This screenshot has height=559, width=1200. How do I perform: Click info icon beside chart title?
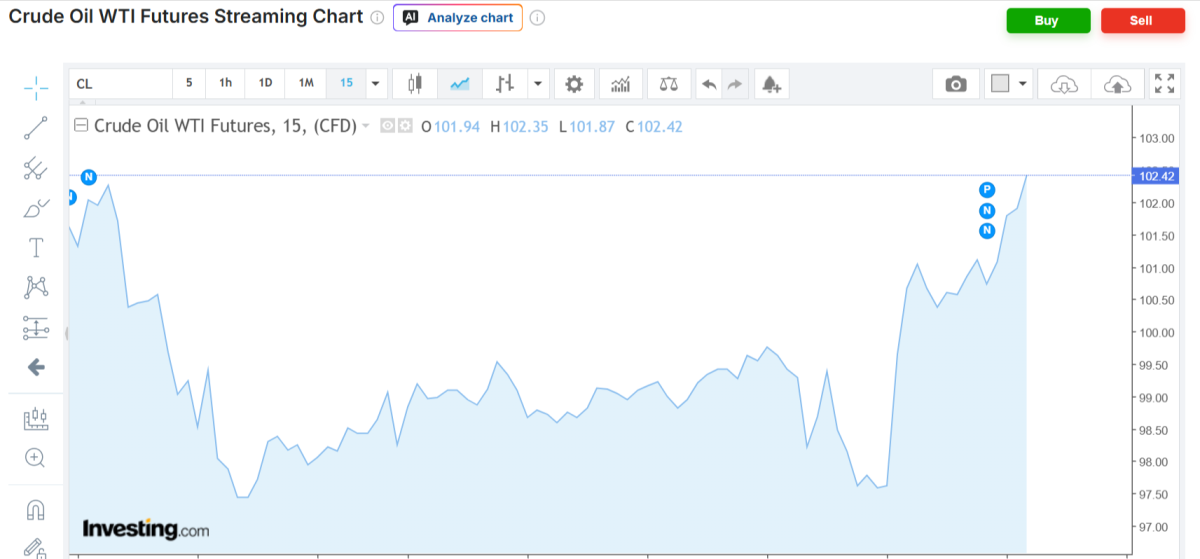(x=377, y=18)
